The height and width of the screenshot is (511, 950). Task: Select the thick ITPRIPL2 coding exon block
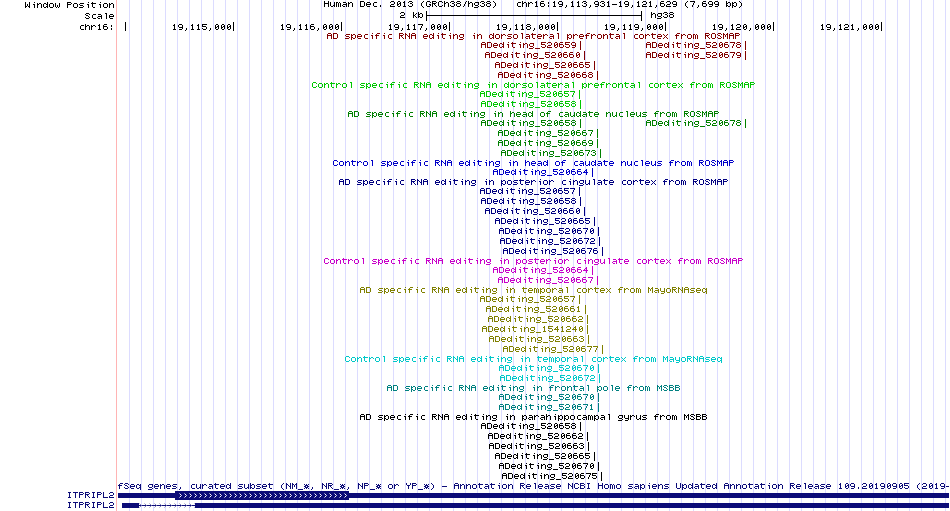tap(262, 495)
